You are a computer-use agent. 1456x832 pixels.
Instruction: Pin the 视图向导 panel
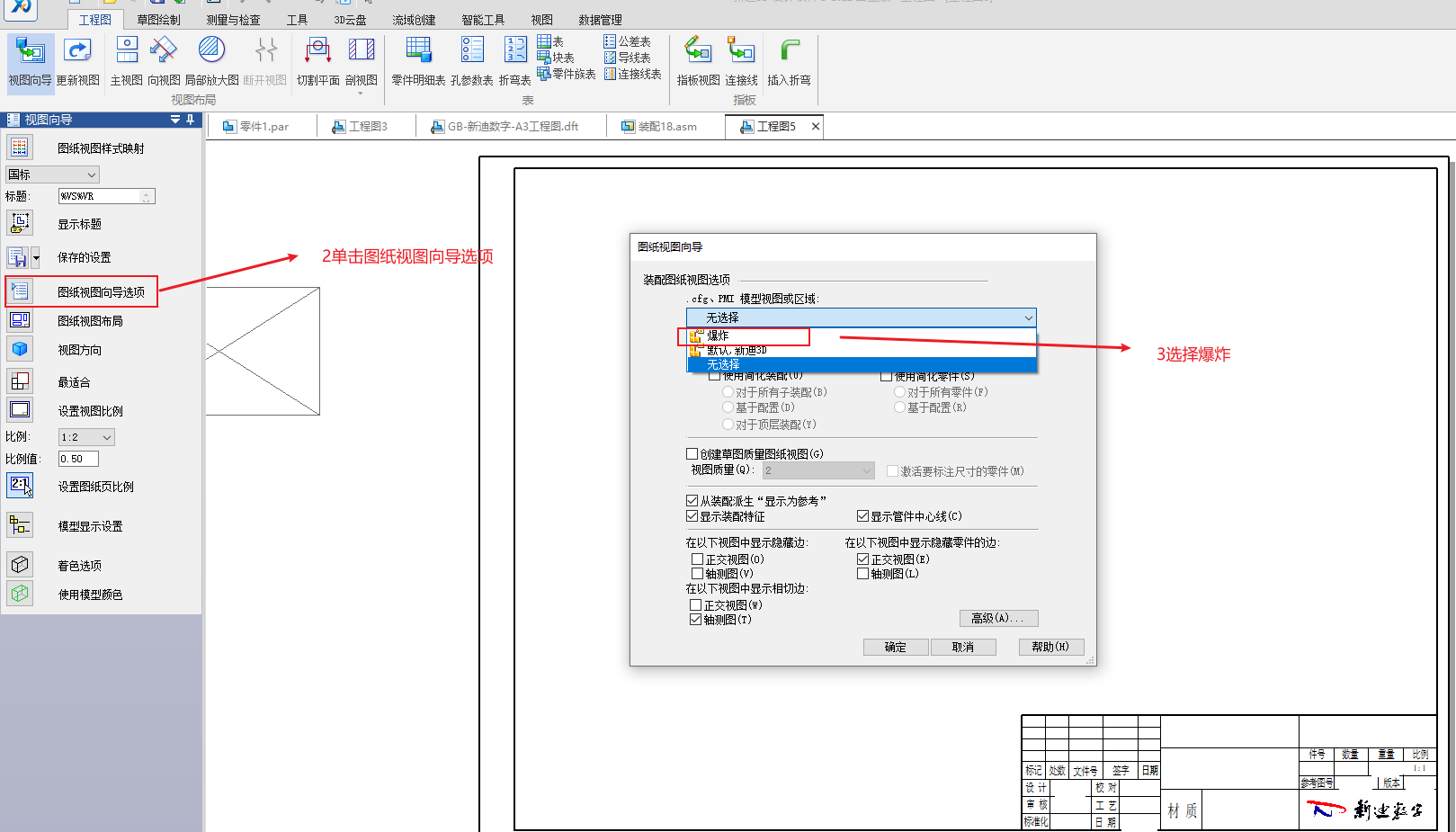tap(190, 120)
